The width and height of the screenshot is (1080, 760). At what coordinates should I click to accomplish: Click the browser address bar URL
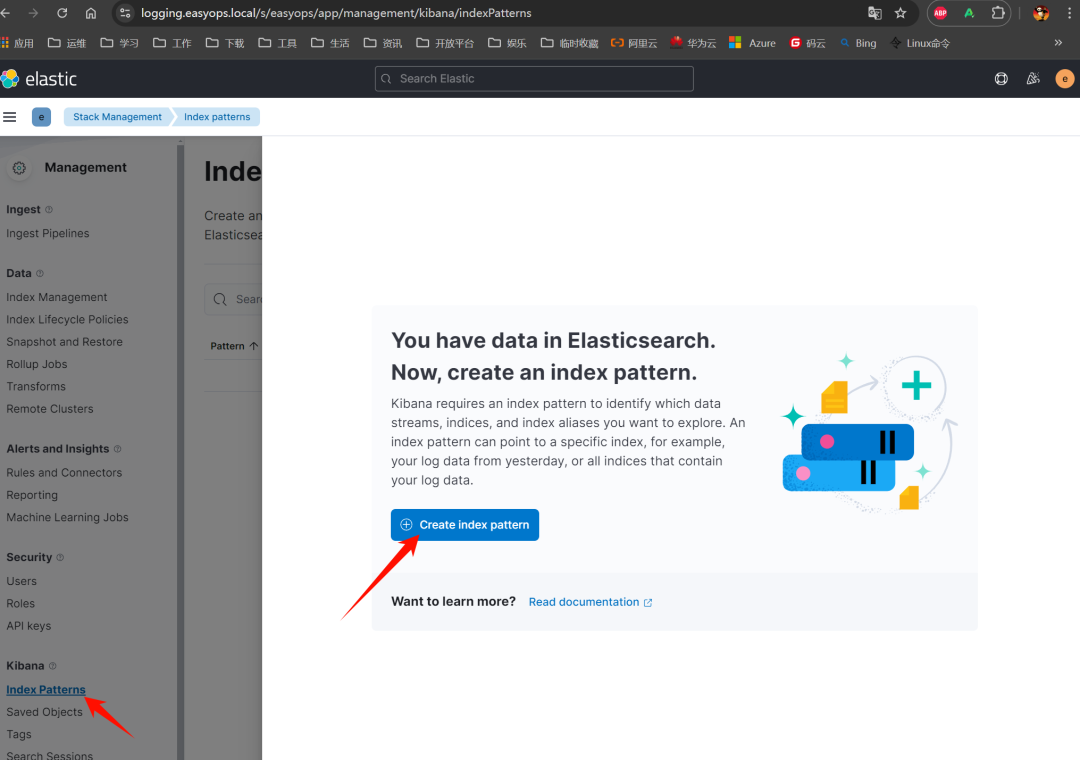click(336, 13)
